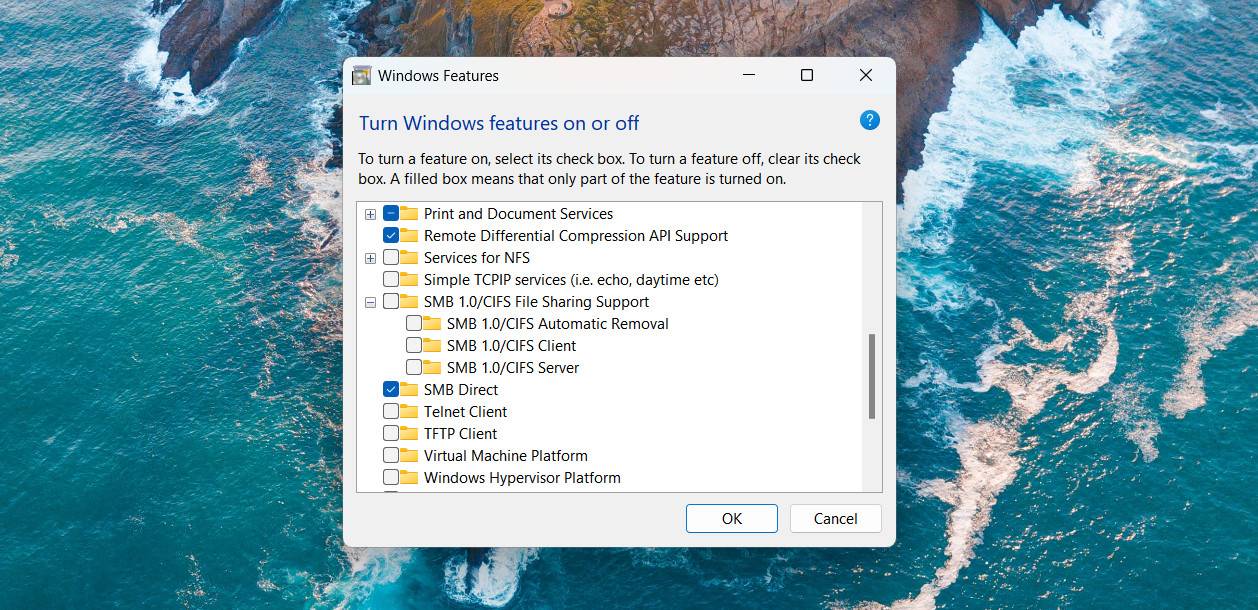
Task: Click the folder icon beside Telnet Client
Action: tap(409, 411)
